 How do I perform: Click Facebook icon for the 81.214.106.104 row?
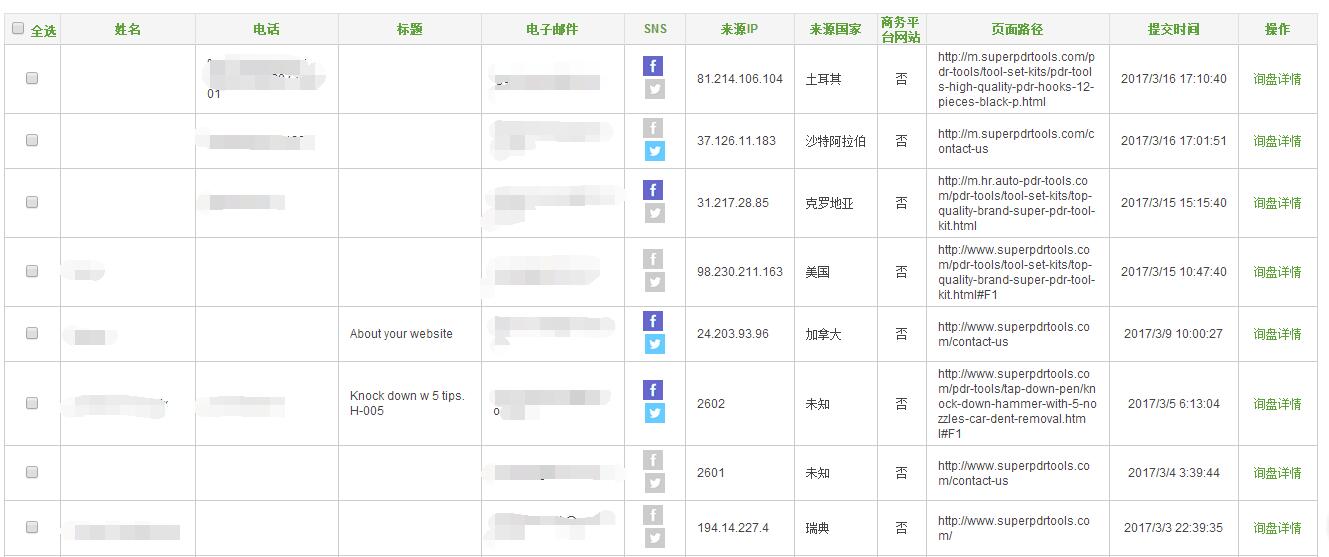coord(652,66)
